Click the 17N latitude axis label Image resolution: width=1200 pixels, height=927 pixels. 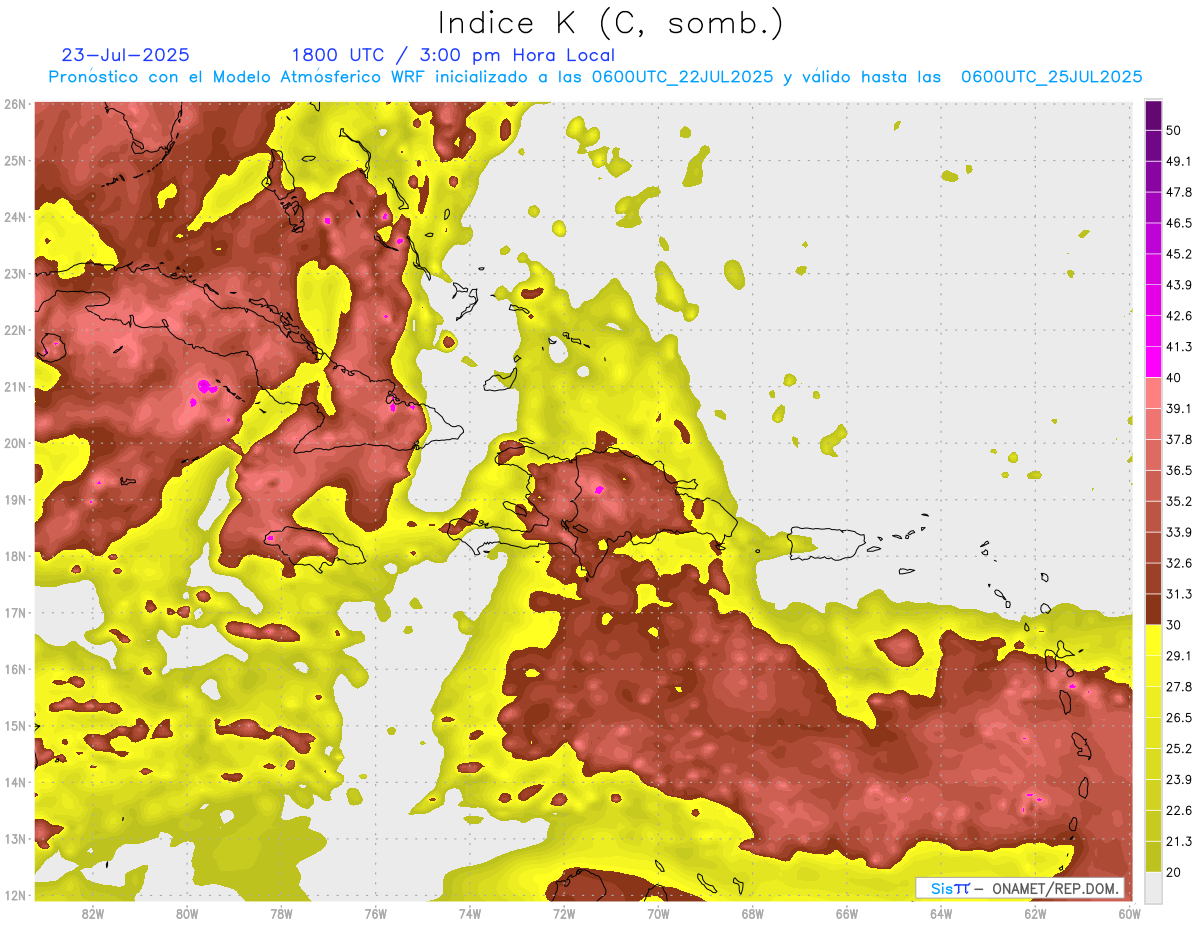pos(15,613)
